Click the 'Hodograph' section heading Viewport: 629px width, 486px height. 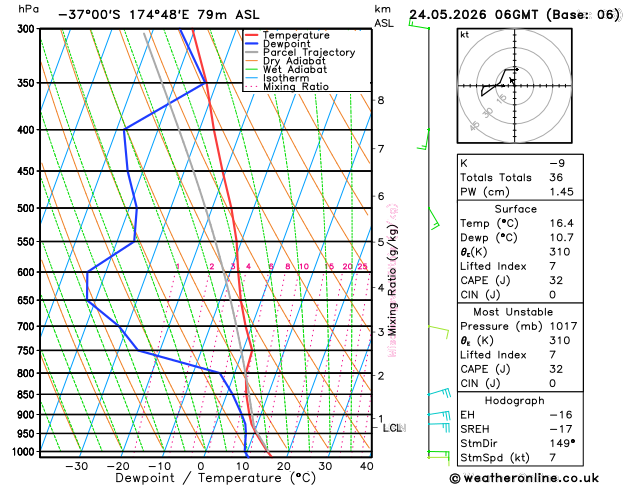515,401
